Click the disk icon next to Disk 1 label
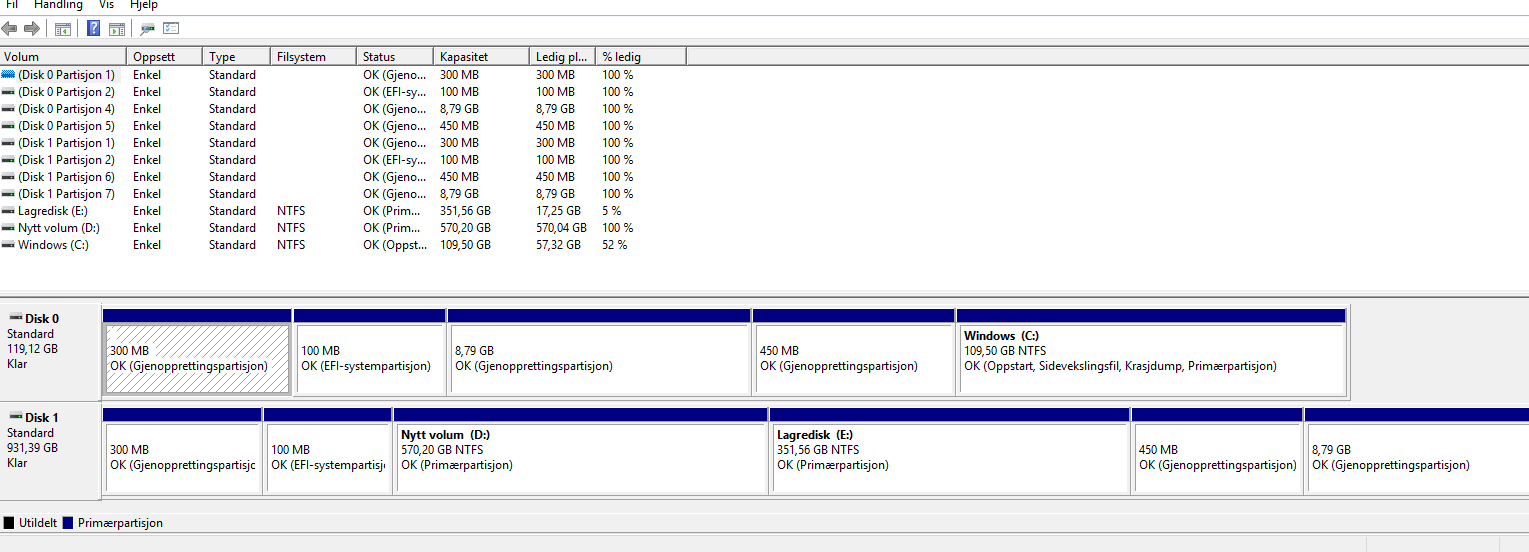 (x=15, y=417)
